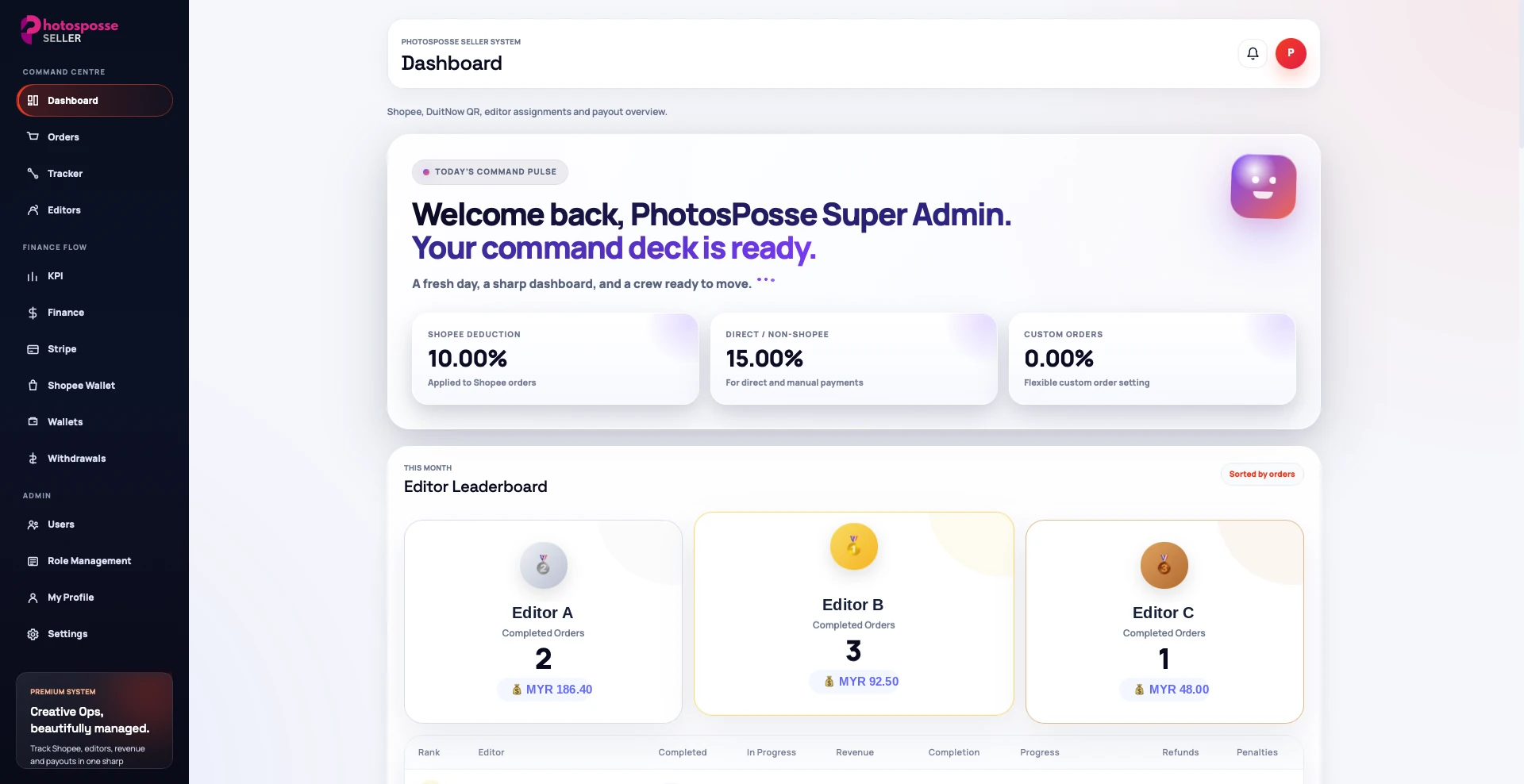The image size is (1524, 784).
Task: Click the Users people icon
Action: 33,525
